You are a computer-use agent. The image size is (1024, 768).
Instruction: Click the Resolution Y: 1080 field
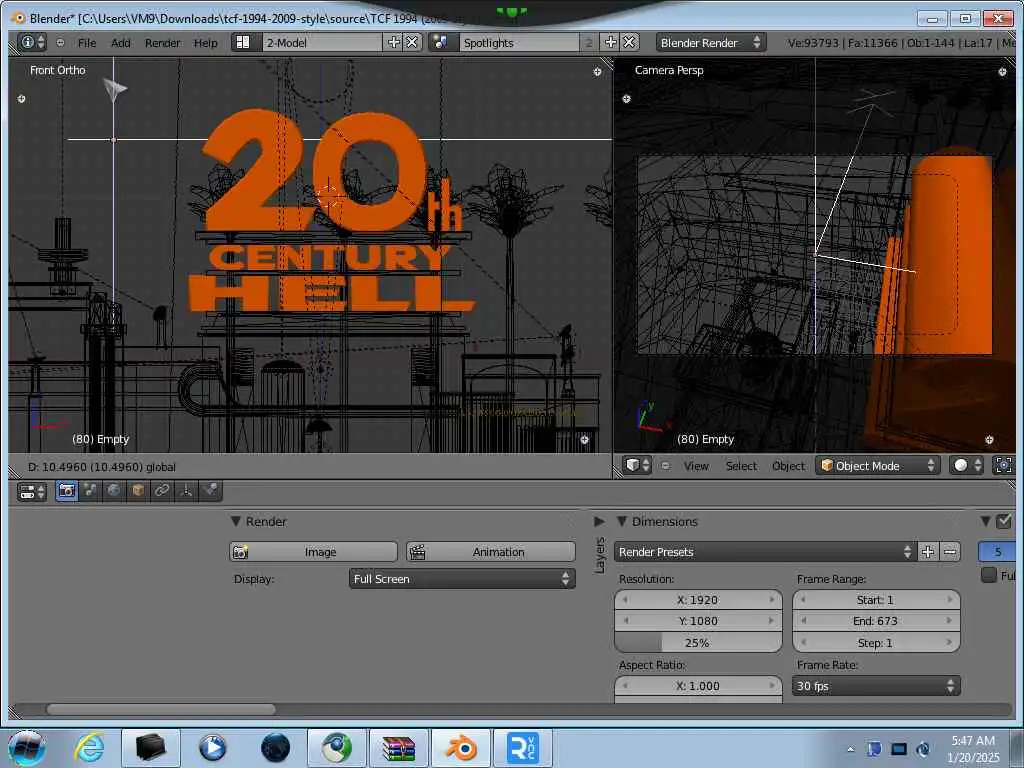pyautogui.click(x=697, y=621)
